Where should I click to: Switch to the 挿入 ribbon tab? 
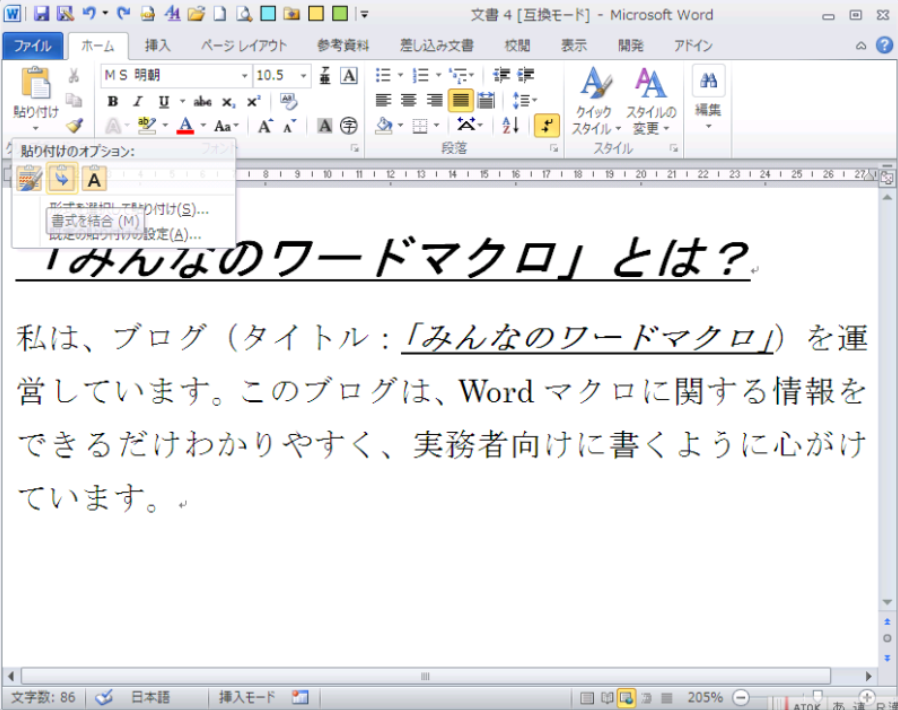click(157, 45)
